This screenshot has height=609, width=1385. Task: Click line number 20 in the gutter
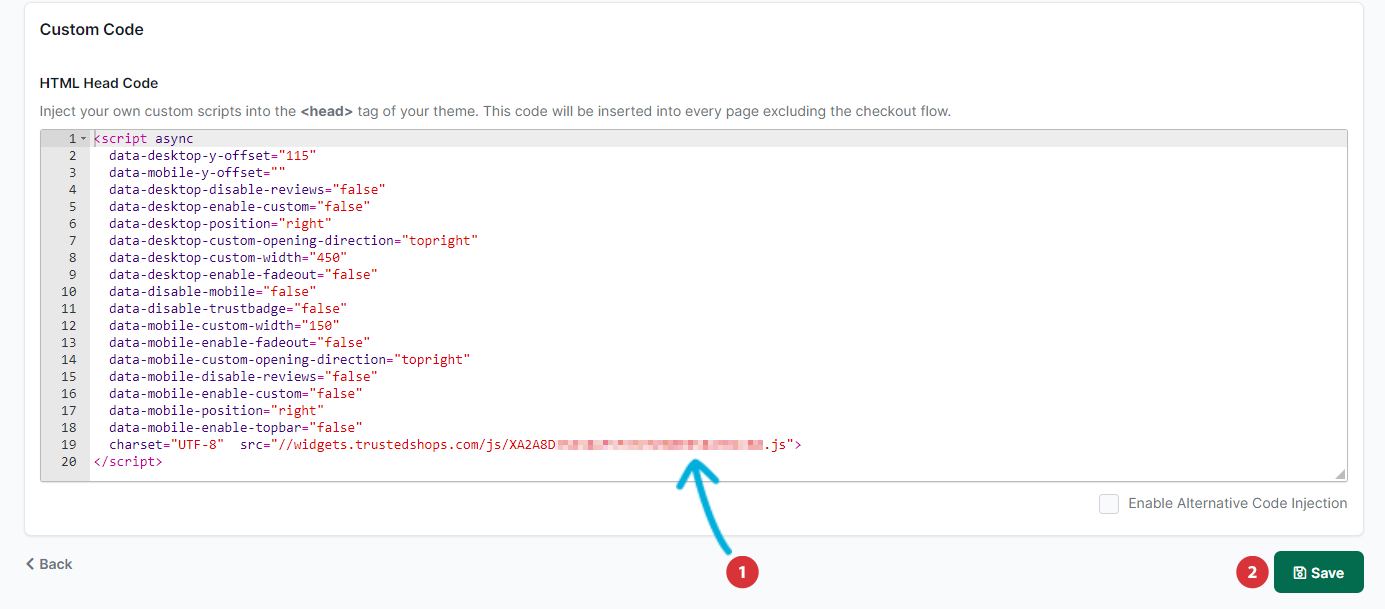pyautogui.click(x=69, y=462)
